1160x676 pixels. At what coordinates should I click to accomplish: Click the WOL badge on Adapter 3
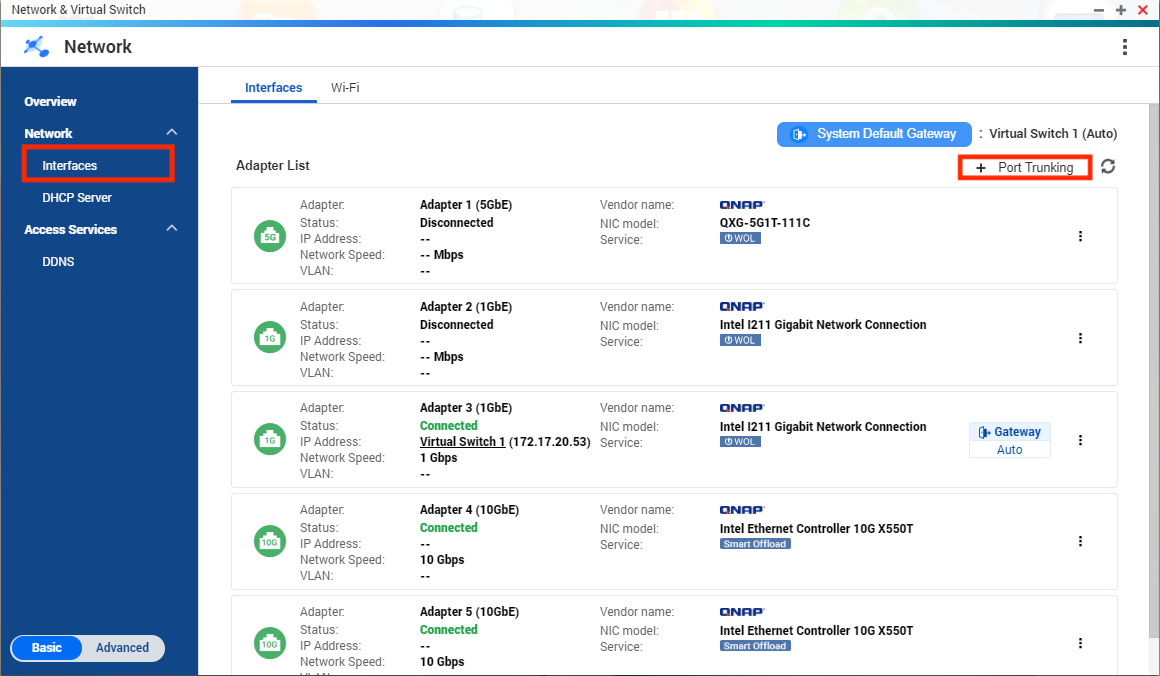740,442
